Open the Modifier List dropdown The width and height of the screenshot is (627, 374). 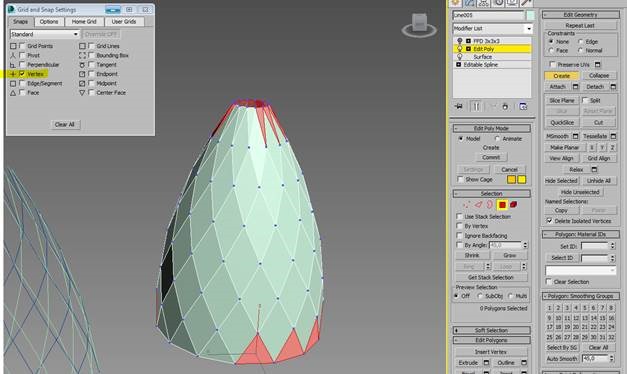click(493, 29)
